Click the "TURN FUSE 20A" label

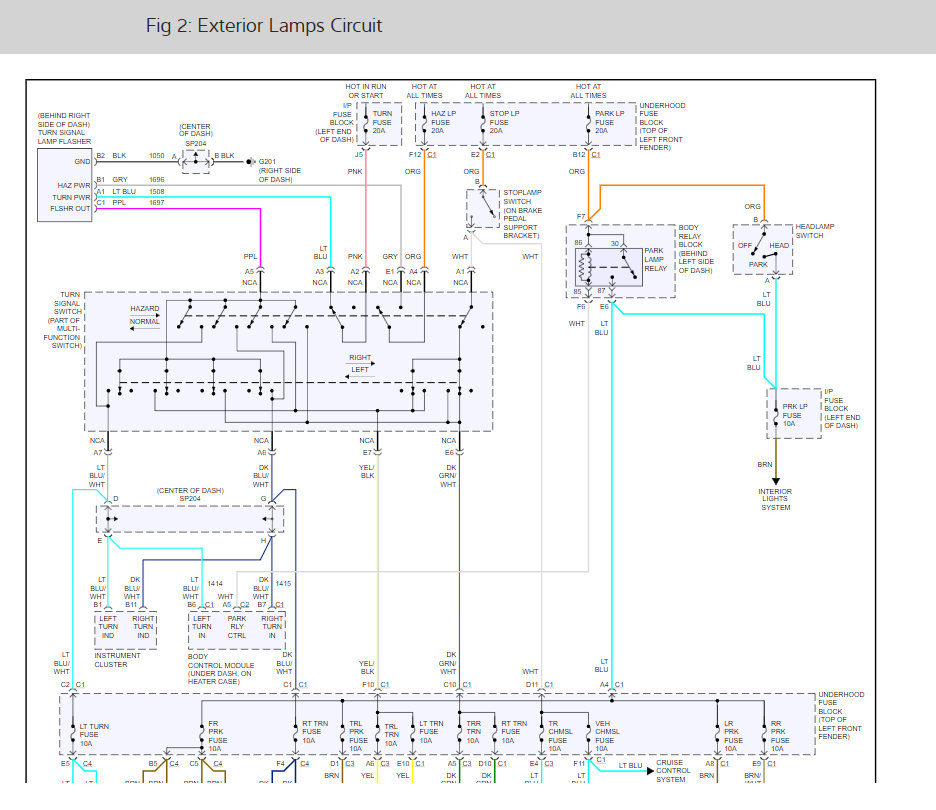click(382, 122)
